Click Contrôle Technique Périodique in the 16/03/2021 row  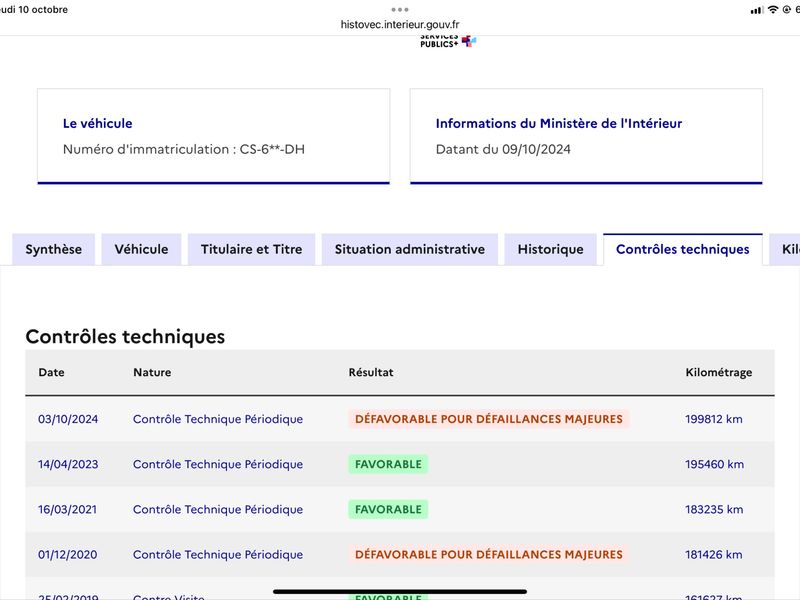pos(218,510)
